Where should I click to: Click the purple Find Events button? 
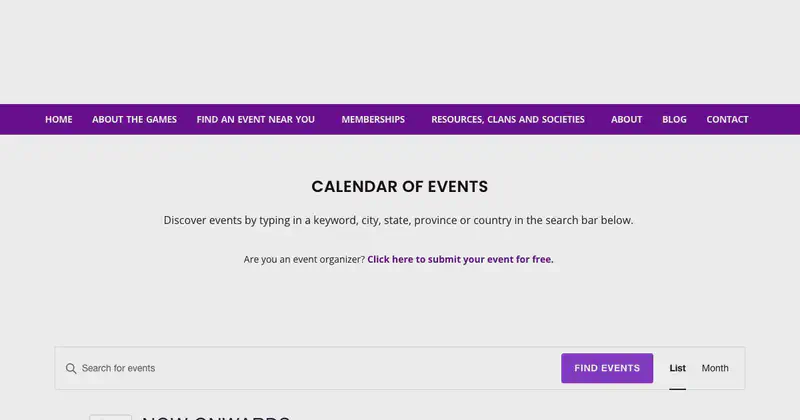[x=607, y=368]
